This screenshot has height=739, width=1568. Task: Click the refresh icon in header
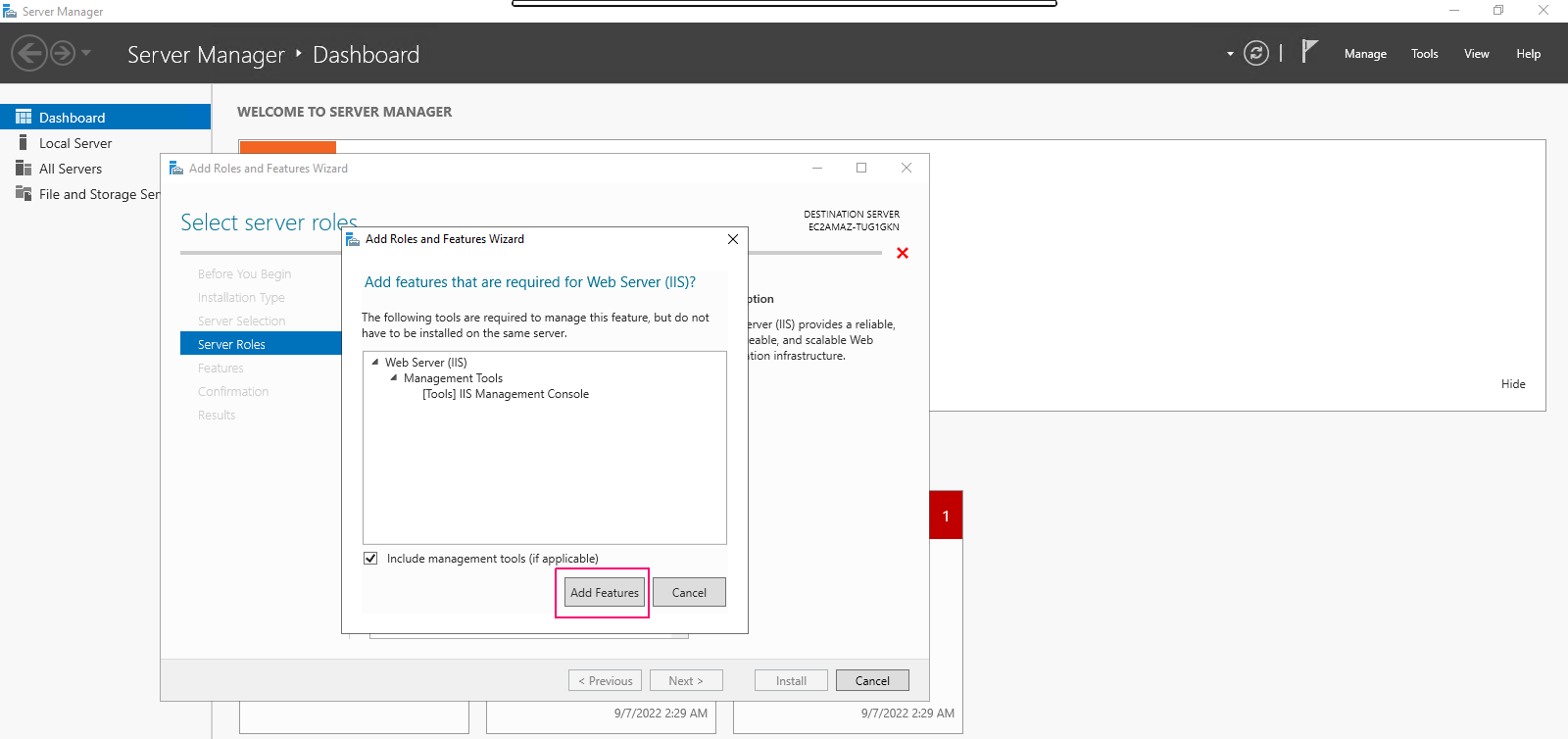(1256, 53)
